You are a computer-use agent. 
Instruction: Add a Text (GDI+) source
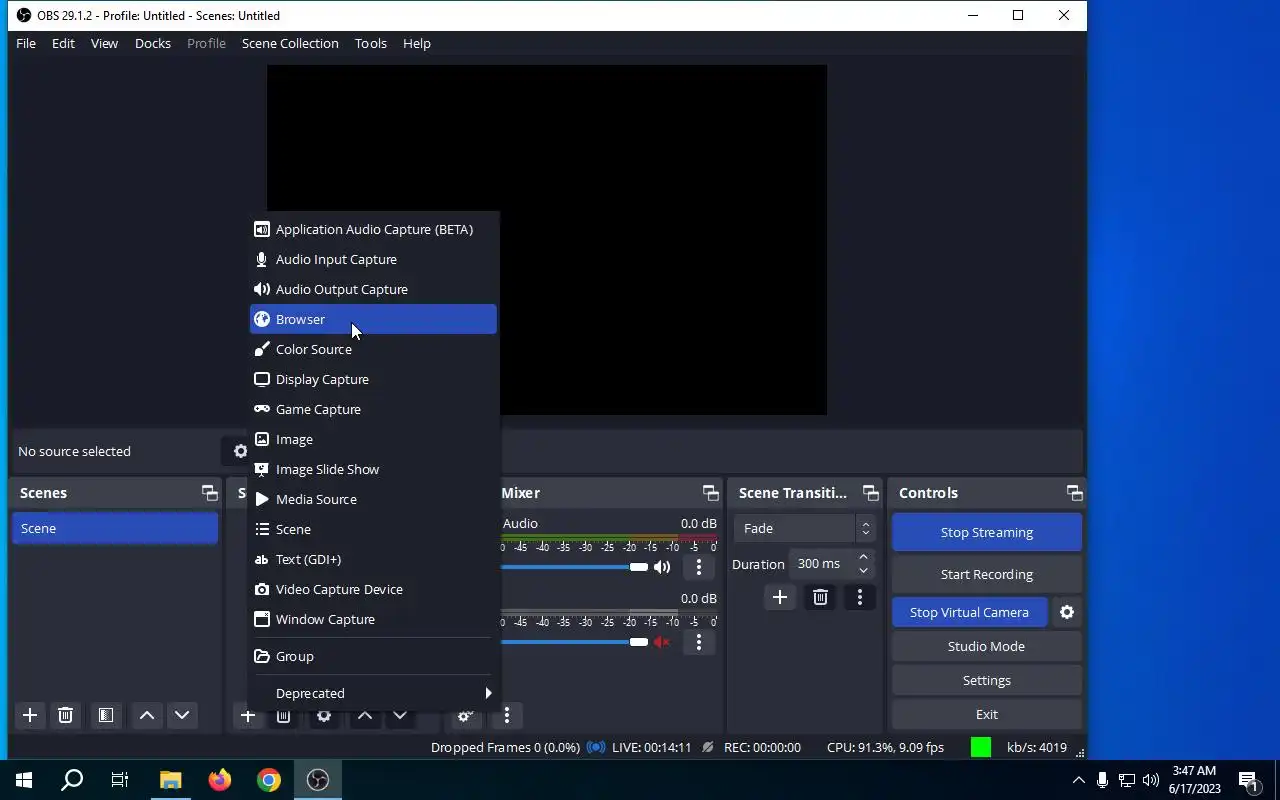[x=373, y=559]
